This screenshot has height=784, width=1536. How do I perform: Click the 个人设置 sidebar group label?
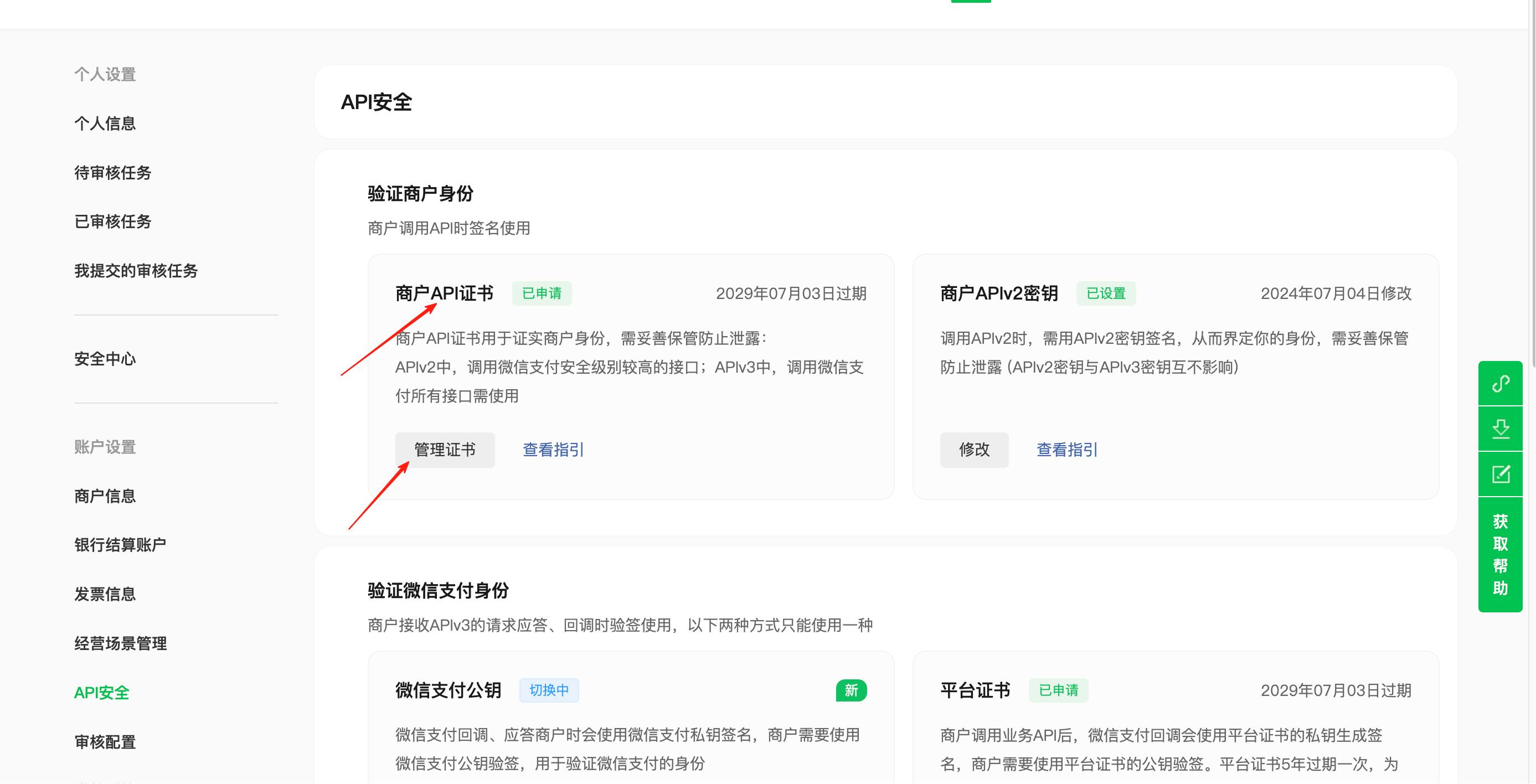click(x=105, y=75)
